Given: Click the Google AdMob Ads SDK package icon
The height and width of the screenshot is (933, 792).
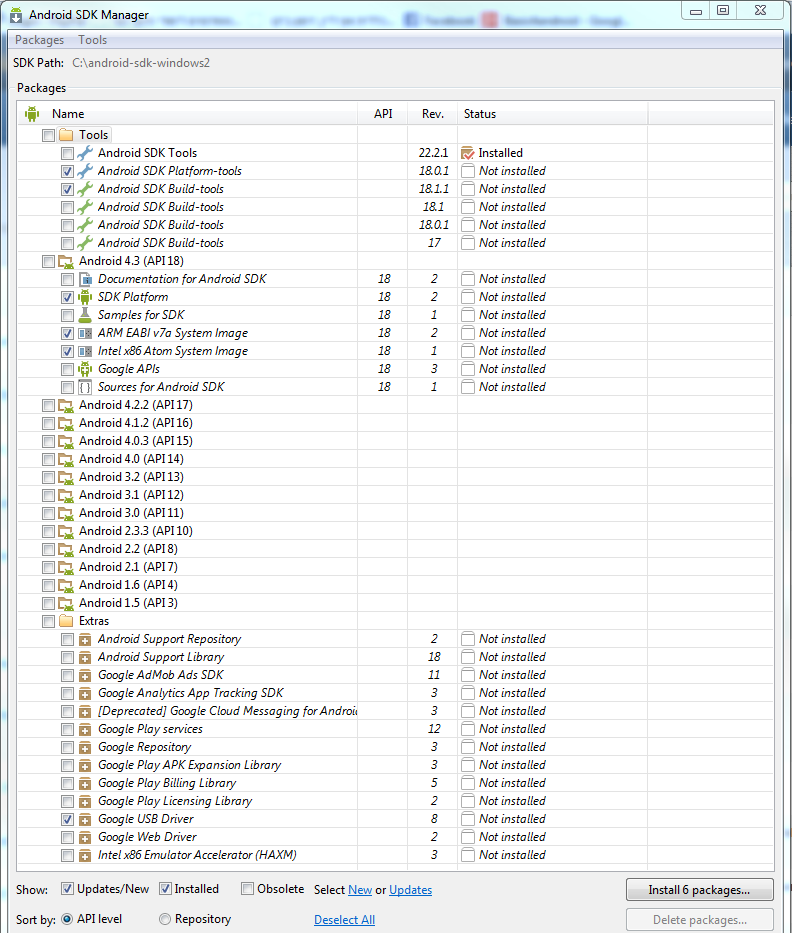Looking at the screenshot, I should click(x=85, y=675).
